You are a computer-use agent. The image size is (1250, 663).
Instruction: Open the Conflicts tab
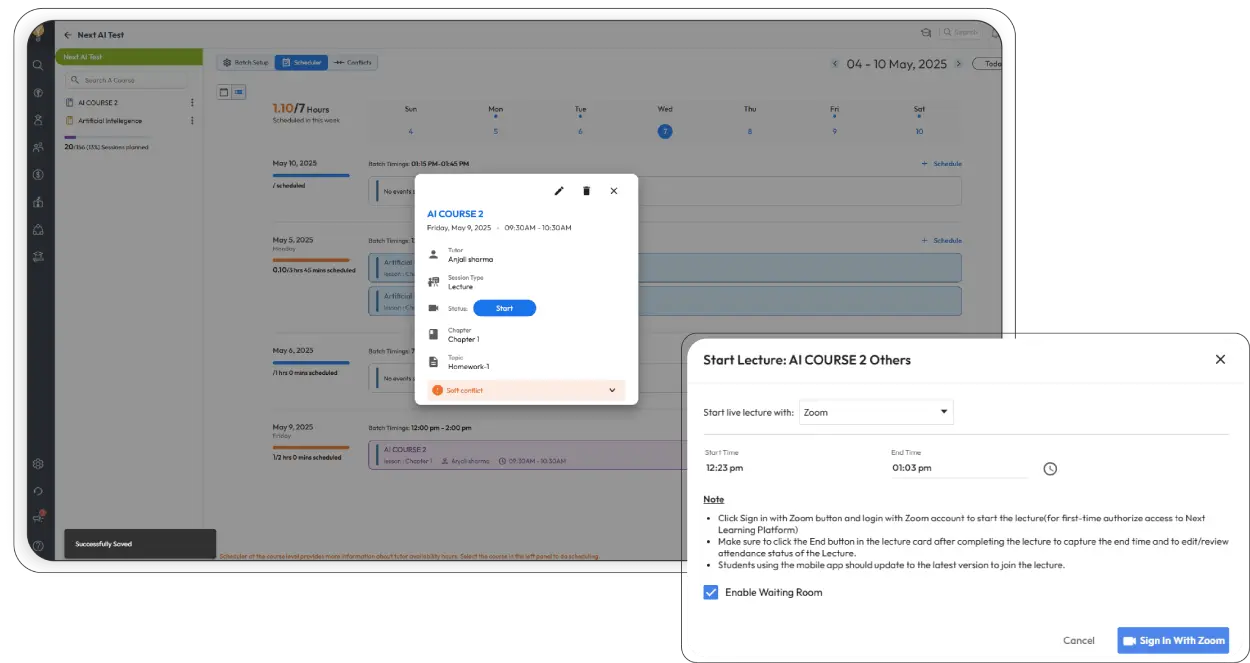coord(353,63)
